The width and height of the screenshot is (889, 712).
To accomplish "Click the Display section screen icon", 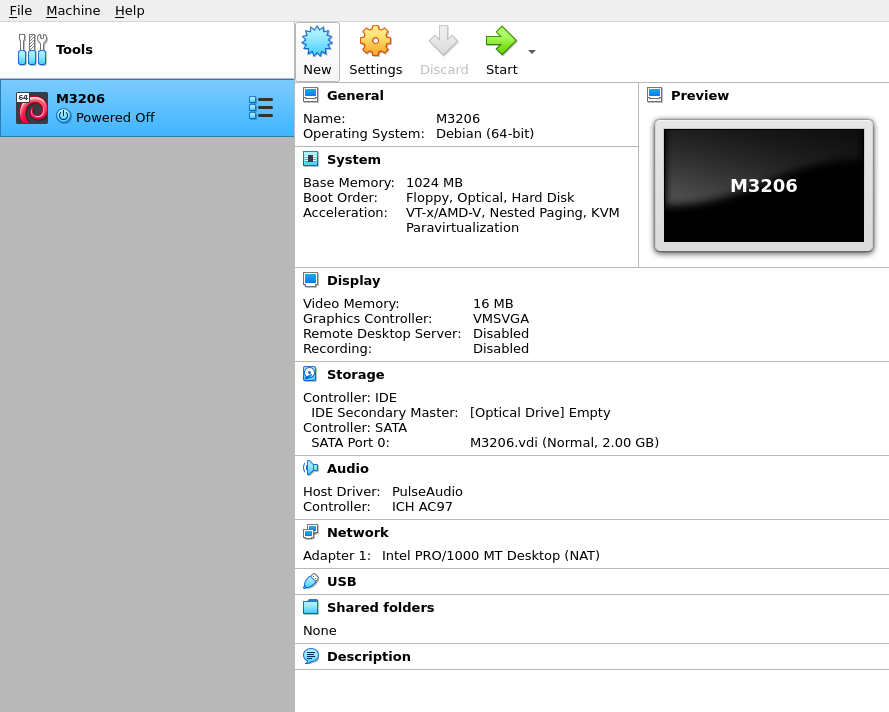I will (x=311, y=280).
